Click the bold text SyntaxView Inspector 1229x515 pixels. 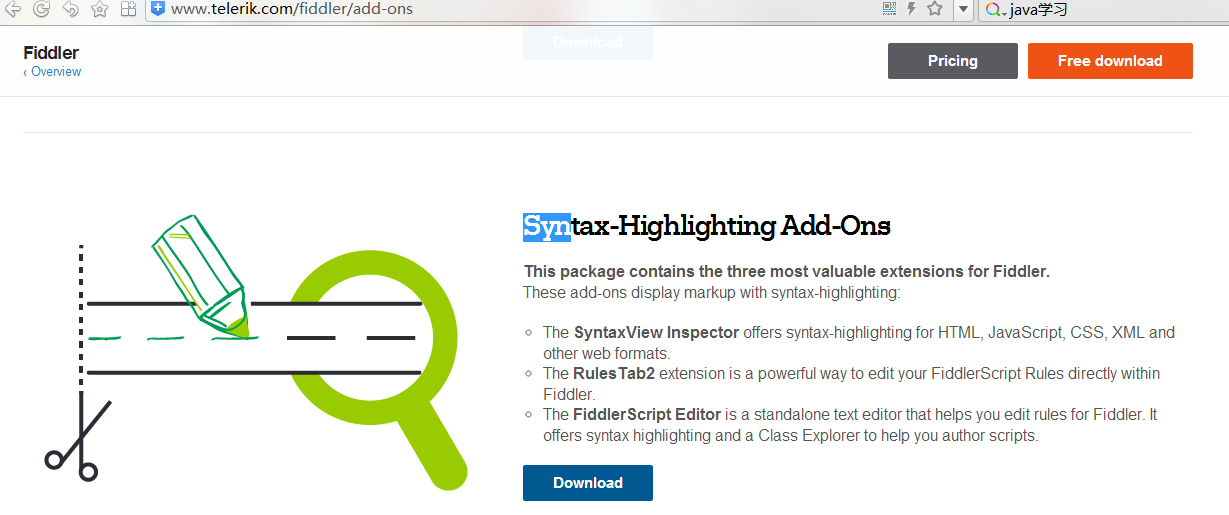tap(656, 333)
